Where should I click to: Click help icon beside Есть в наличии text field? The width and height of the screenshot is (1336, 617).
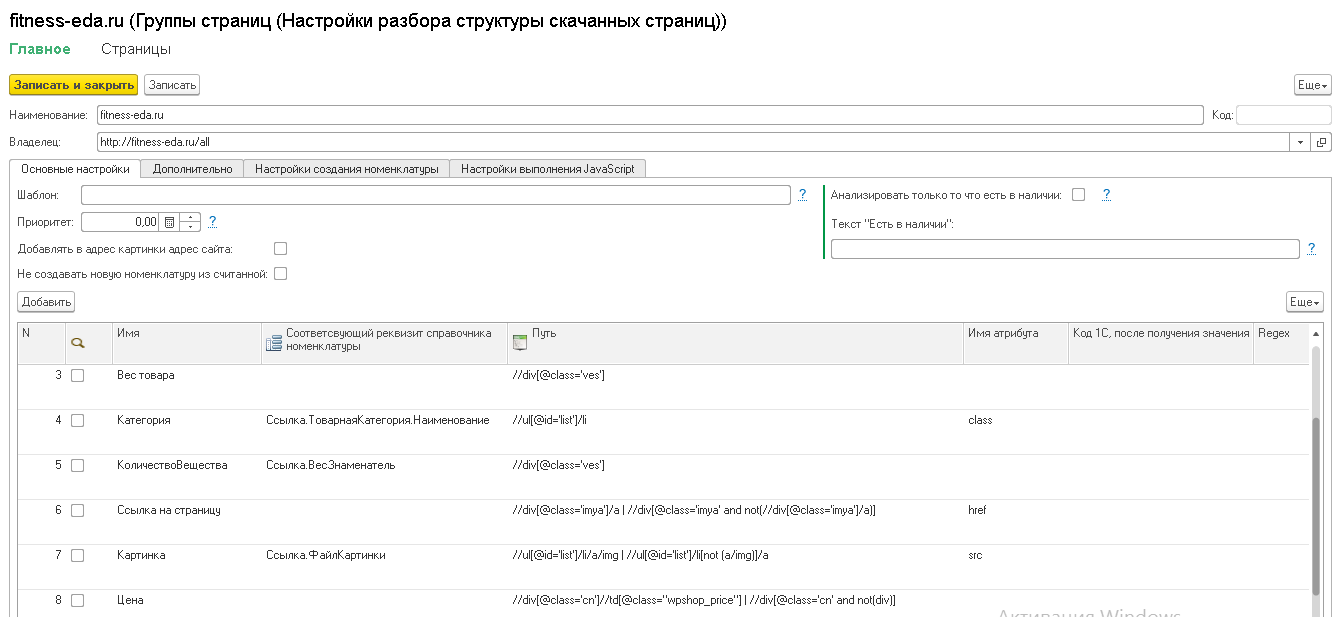(1311, 248)
